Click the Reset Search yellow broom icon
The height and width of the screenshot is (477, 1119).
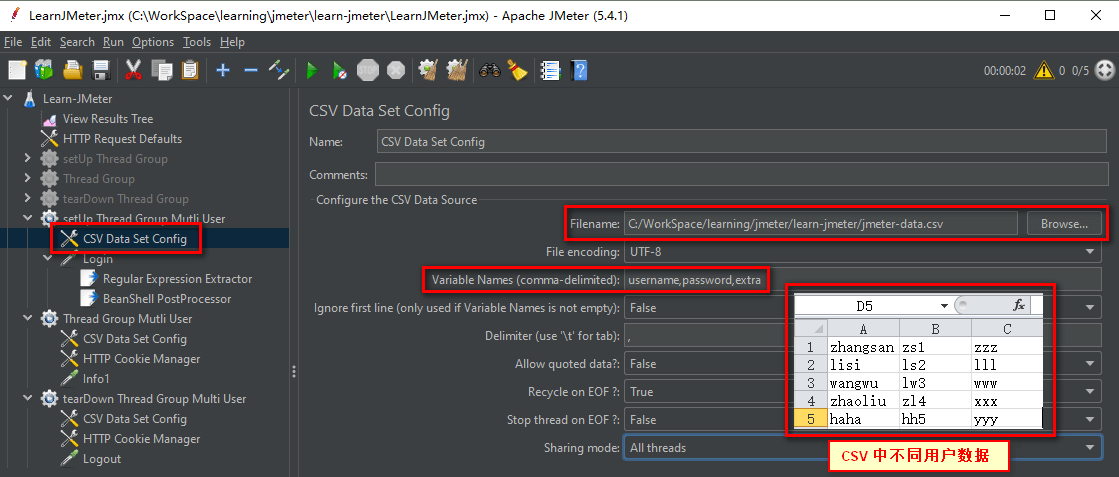click(x=517, y=70)
